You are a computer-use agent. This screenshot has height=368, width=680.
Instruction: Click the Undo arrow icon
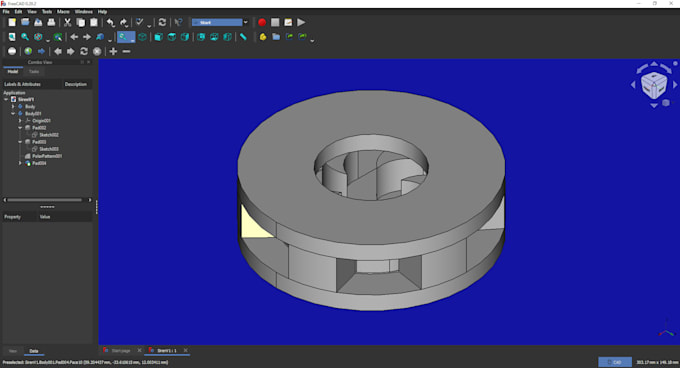pos(111,22)
